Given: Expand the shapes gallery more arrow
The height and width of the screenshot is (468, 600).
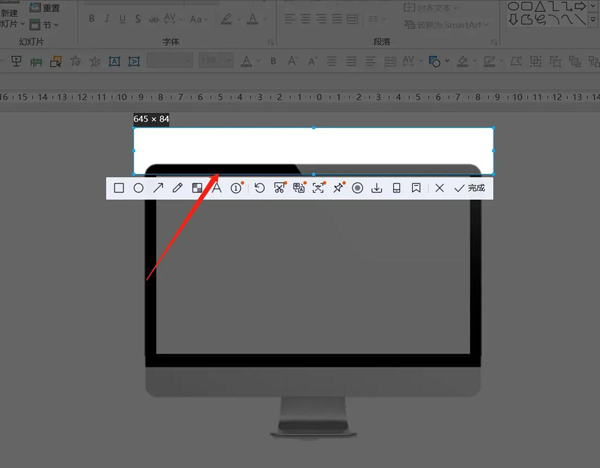Looking at the screenshot, I should pos(593,19).
